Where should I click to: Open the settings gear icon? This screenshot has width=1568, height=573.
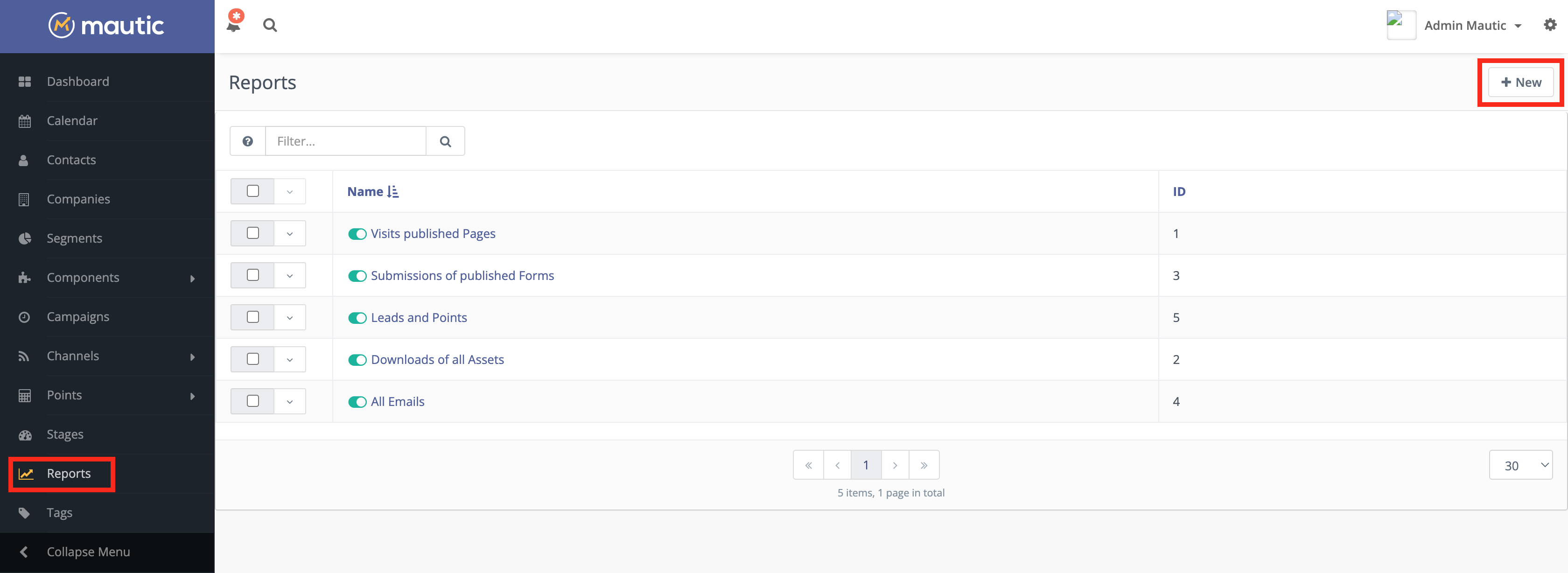pos(1550,25)
